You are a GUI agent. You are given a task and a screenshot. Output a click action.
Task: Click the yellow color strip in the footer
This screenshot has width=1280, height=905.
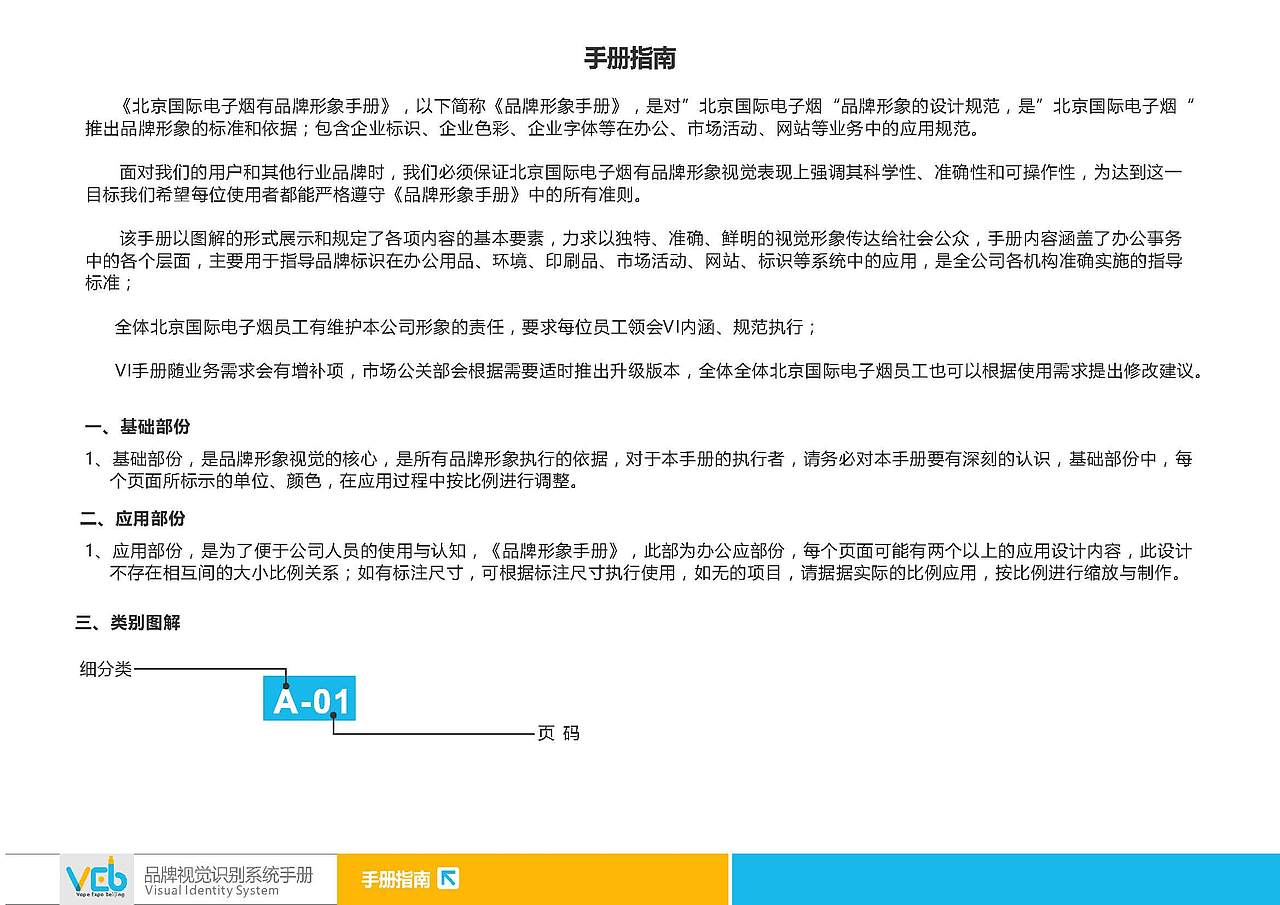530,878
